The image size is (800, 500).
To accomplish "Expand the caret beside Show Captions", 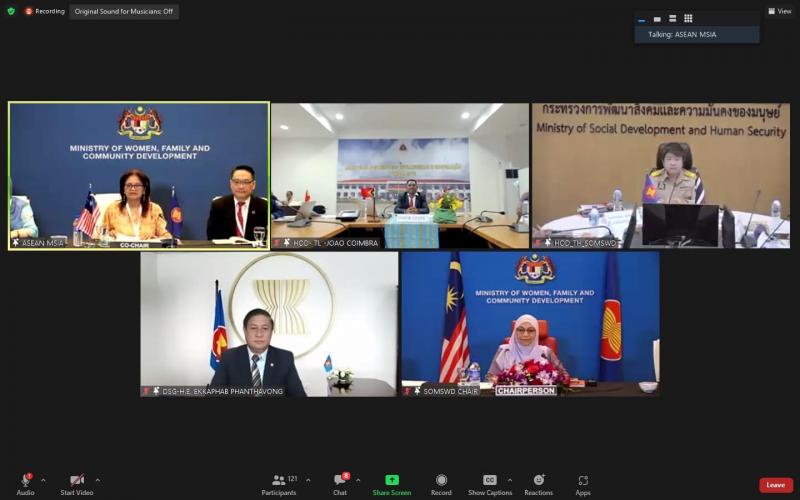I will 509,480.
